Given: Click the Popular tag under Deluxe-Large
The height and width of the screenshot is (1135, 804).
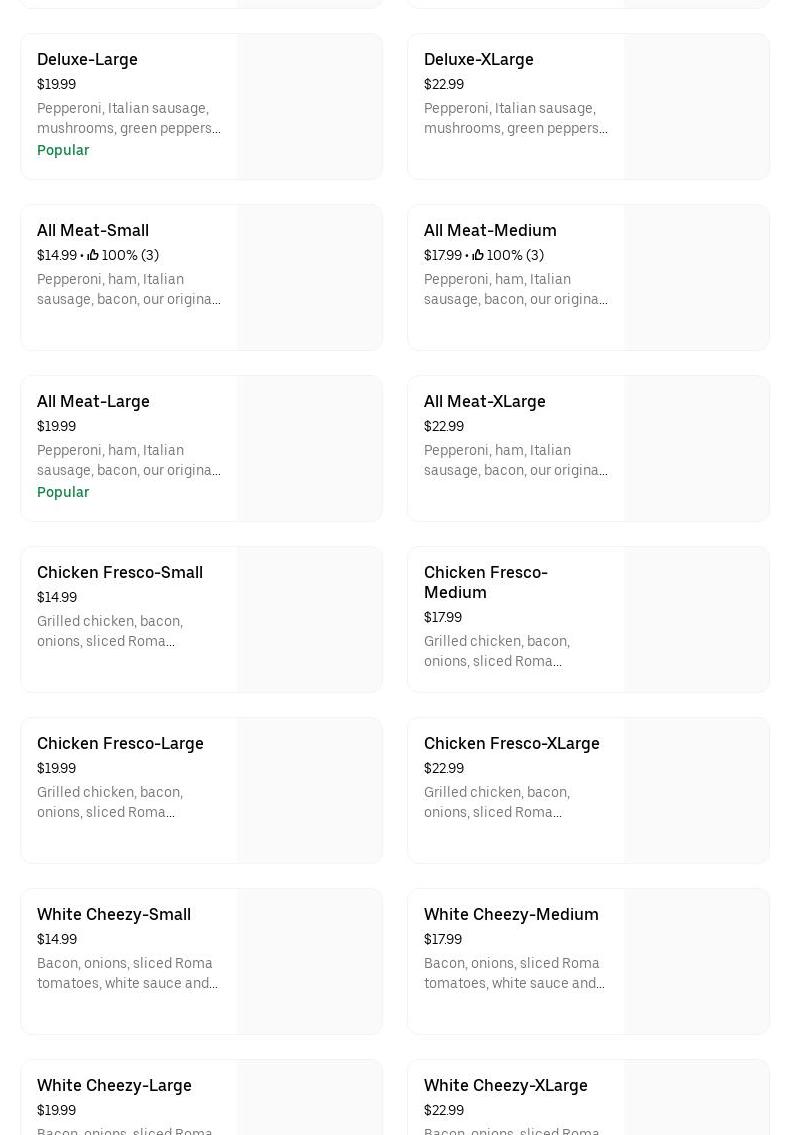Looking at the screenshot, I should (x=63, y=151).
